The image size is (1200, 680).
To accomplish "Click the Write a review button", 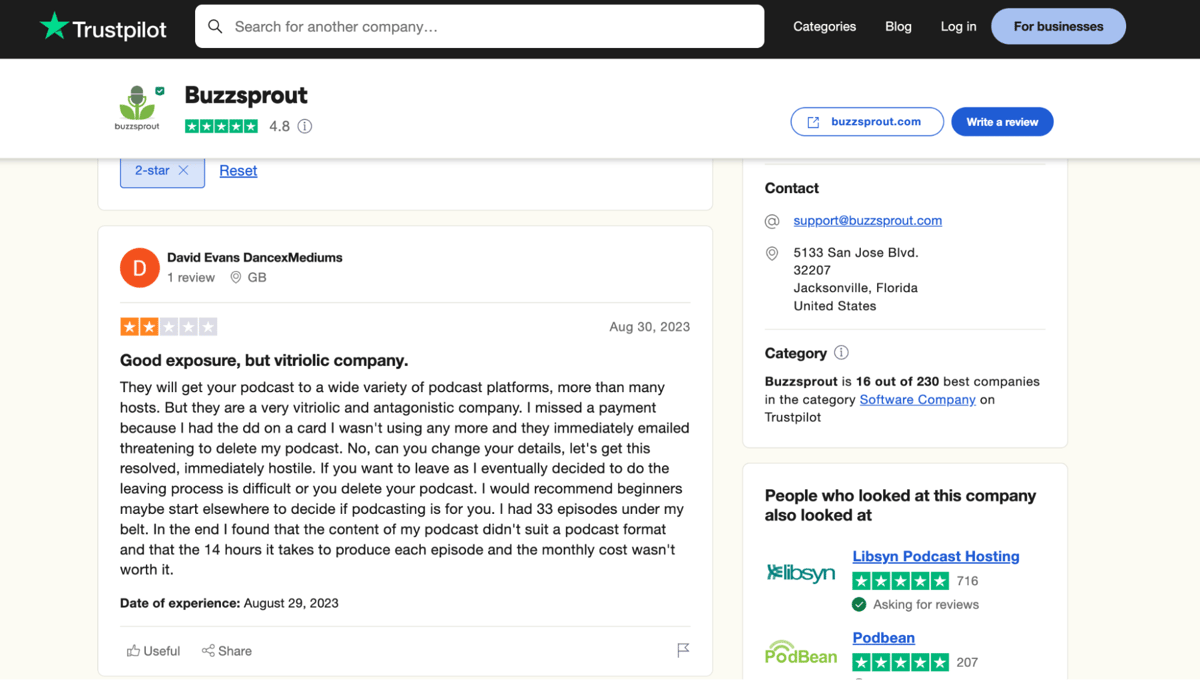I will [x=1002, y=122].
